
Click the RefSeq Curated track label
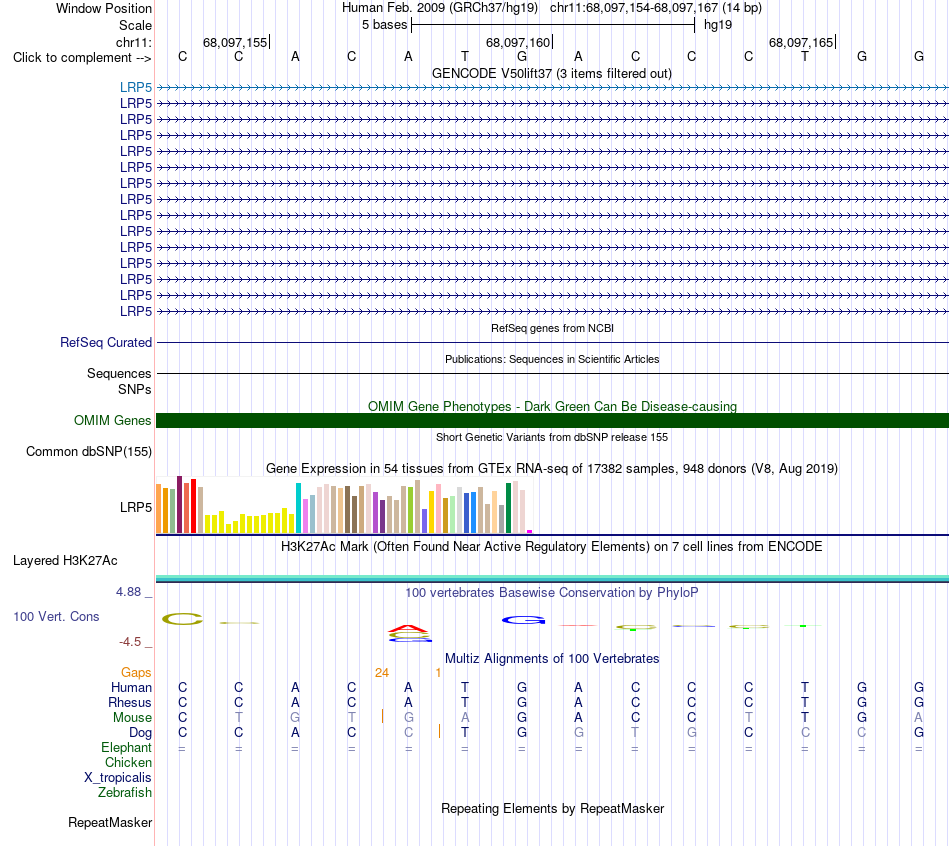tap(106, 342)
